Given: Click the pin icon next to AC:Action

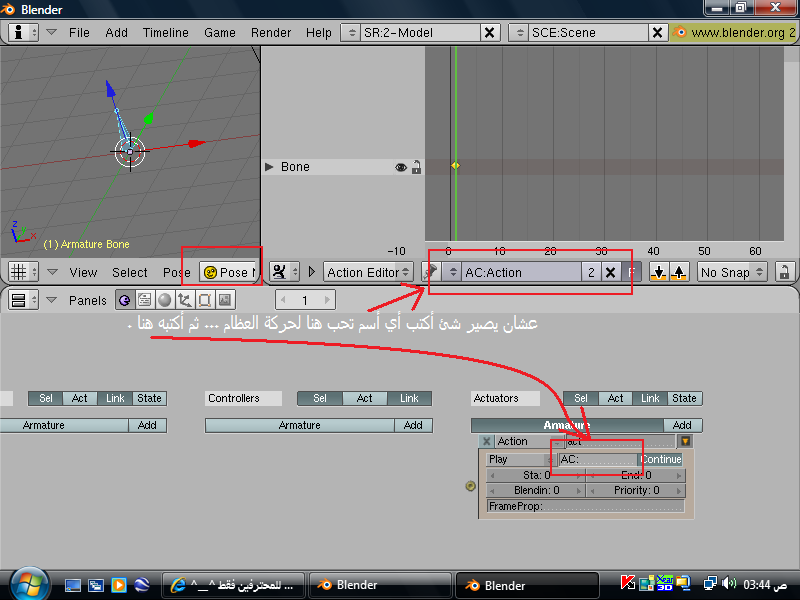Looking at the screenshot, I should (x=431, y=272).
